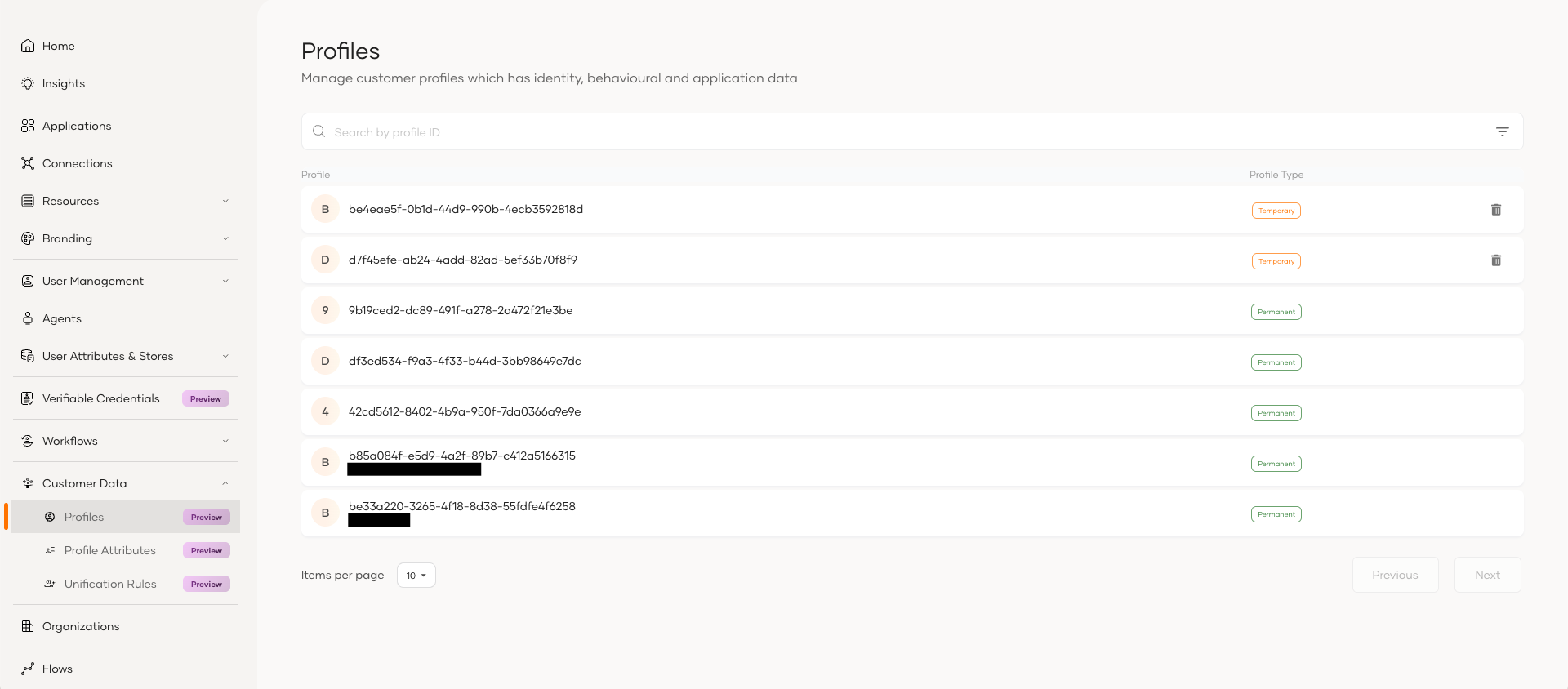This screenshot has height=689, width=1568.
Task: Open the items per page dropdown
Action: 416,576
